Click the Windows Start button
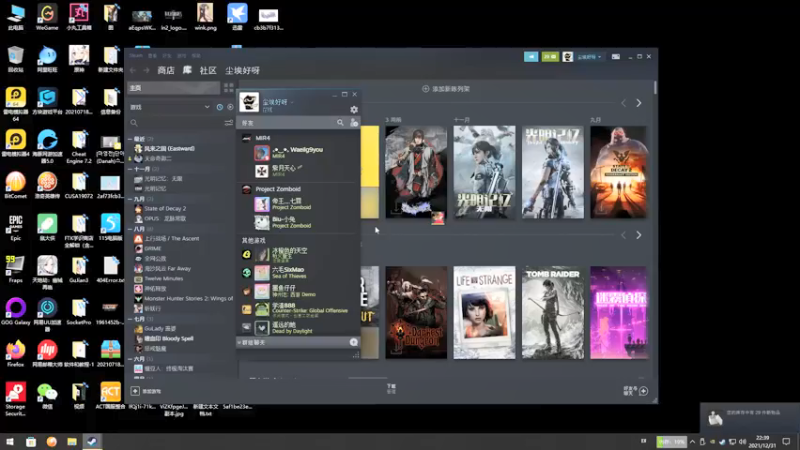The width and height of the screenshot is (800, 450). pyautogui.click(x=10, y=441)
